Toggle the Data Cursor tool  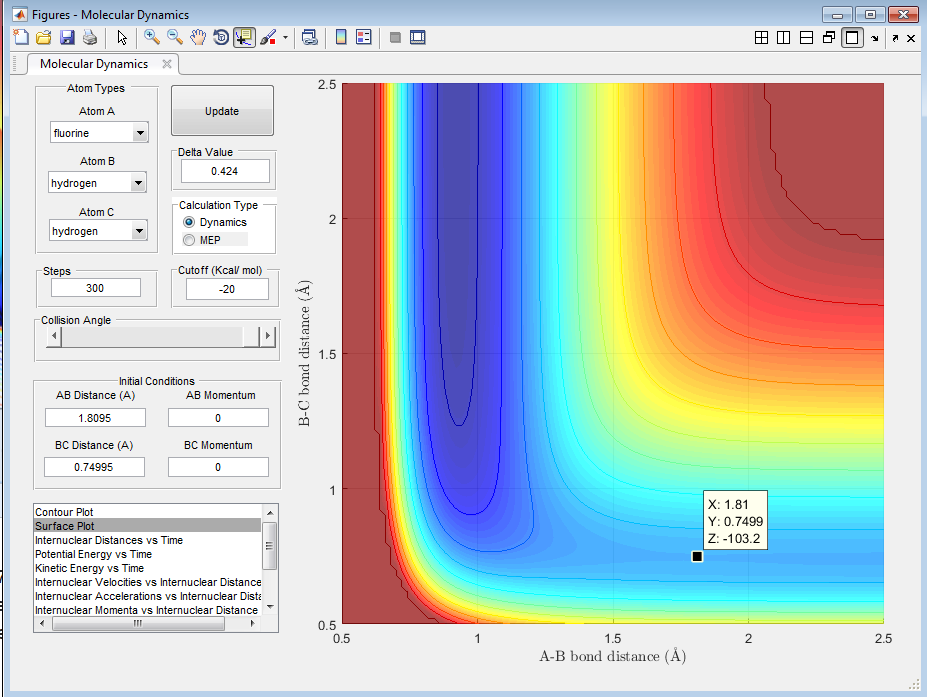243,37
